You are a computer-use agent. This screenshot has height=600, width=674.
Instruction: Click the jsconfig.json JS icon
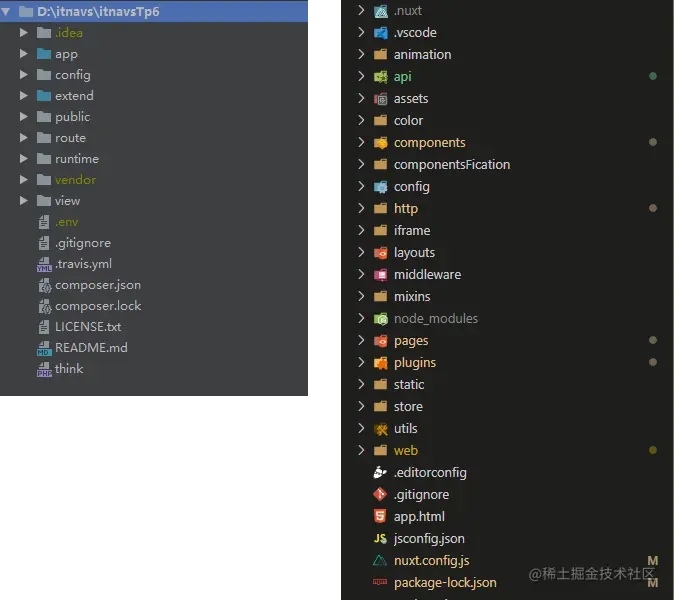click(x=380, y=539)
